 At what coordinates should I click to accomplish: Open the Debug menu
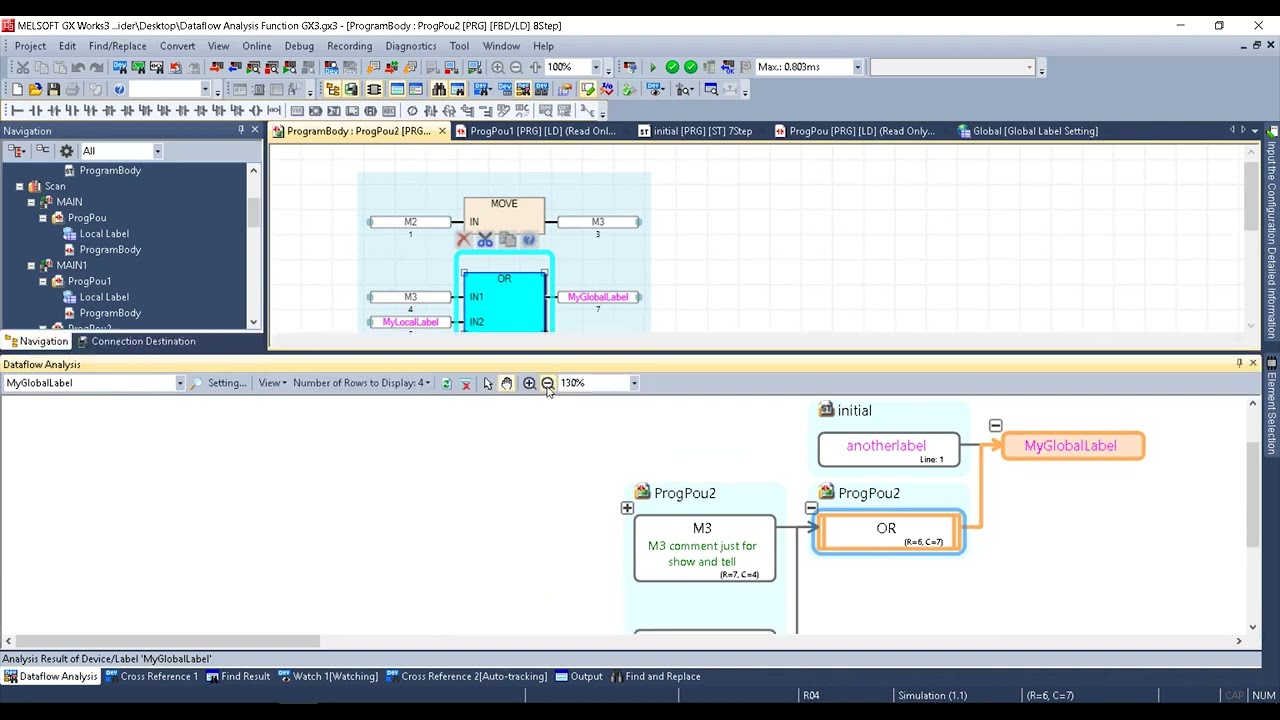[x=299, y=46]
